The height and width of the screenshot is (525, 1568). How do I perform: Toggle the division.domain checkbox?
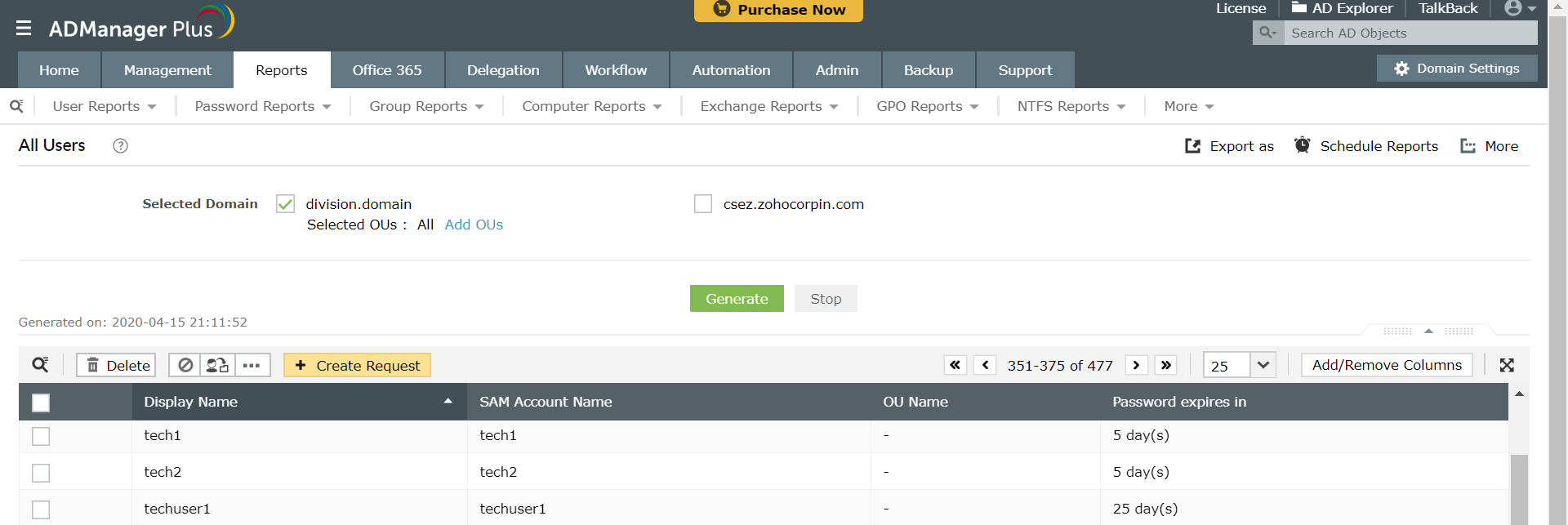285,204
